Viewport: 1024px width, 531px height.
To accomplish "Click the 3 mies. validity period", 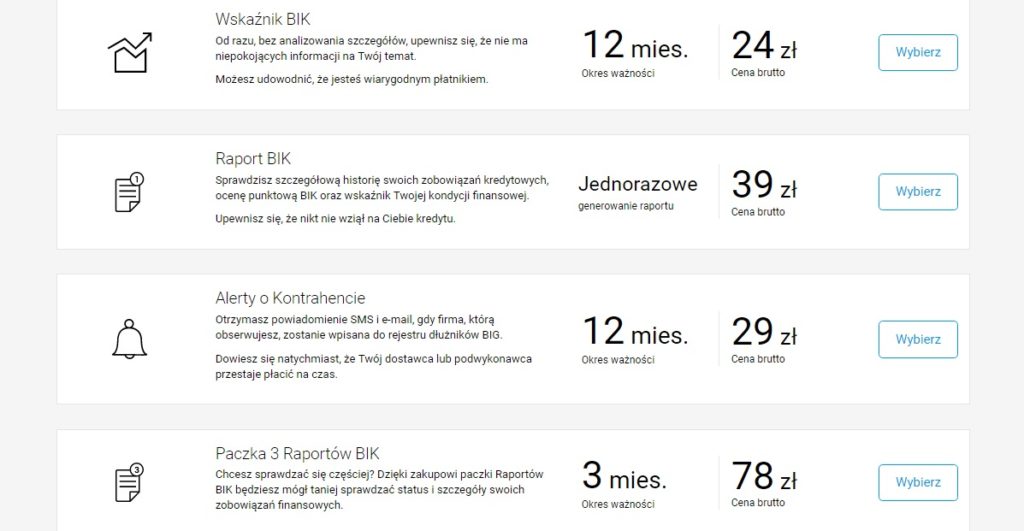I will [624, 475].
